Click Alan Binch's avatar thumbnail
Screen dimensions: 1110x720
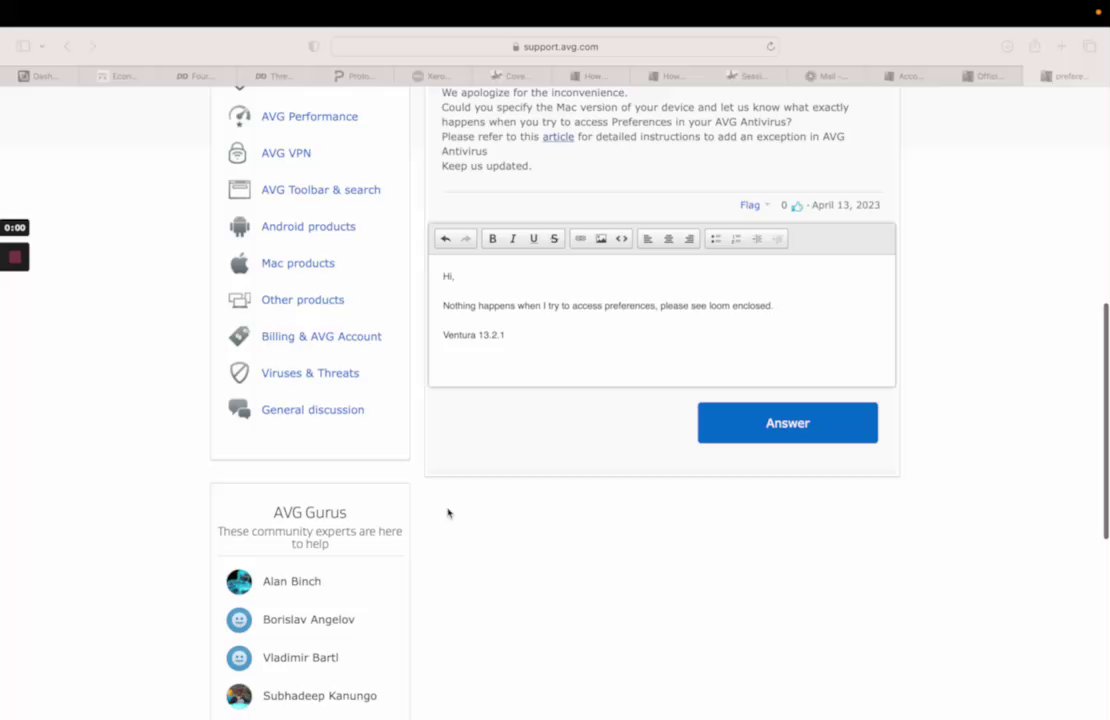pyautogui.click(x=239, y=582)
